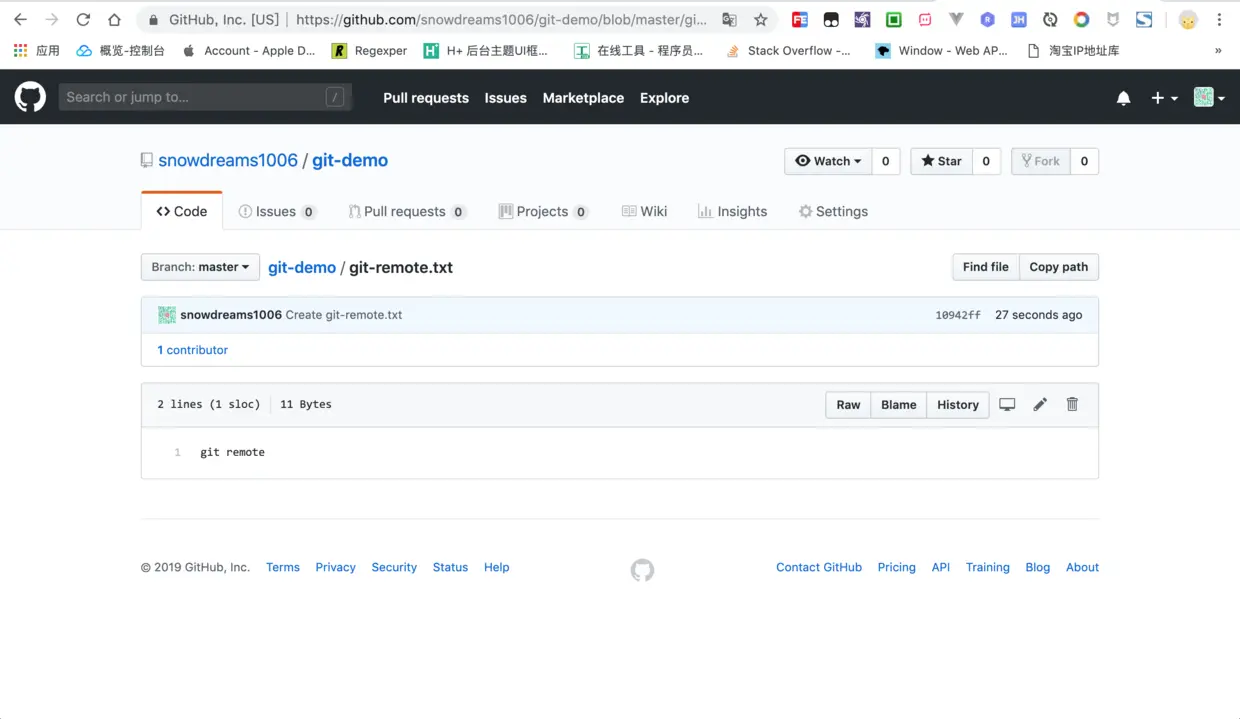Click the repository book icon beside snowdreams1006
Viewport: 1240px width, 719px height.
click(146, 160)
